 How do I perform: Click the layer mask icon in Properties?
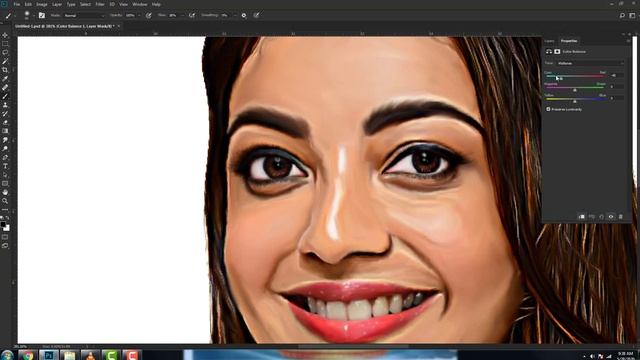coord(557,52)
